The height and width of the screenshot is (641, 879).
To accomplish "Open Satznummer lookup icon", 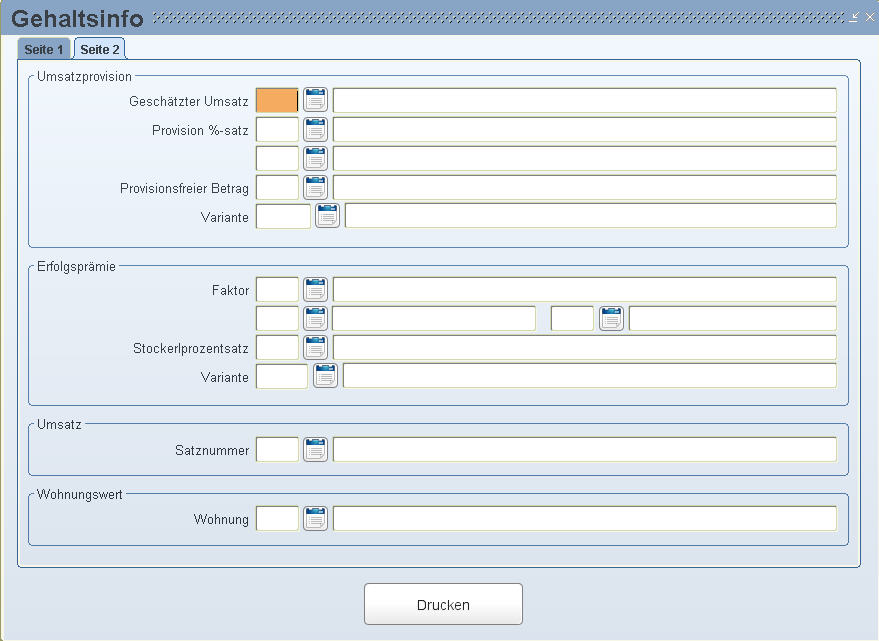I will 315,450.
